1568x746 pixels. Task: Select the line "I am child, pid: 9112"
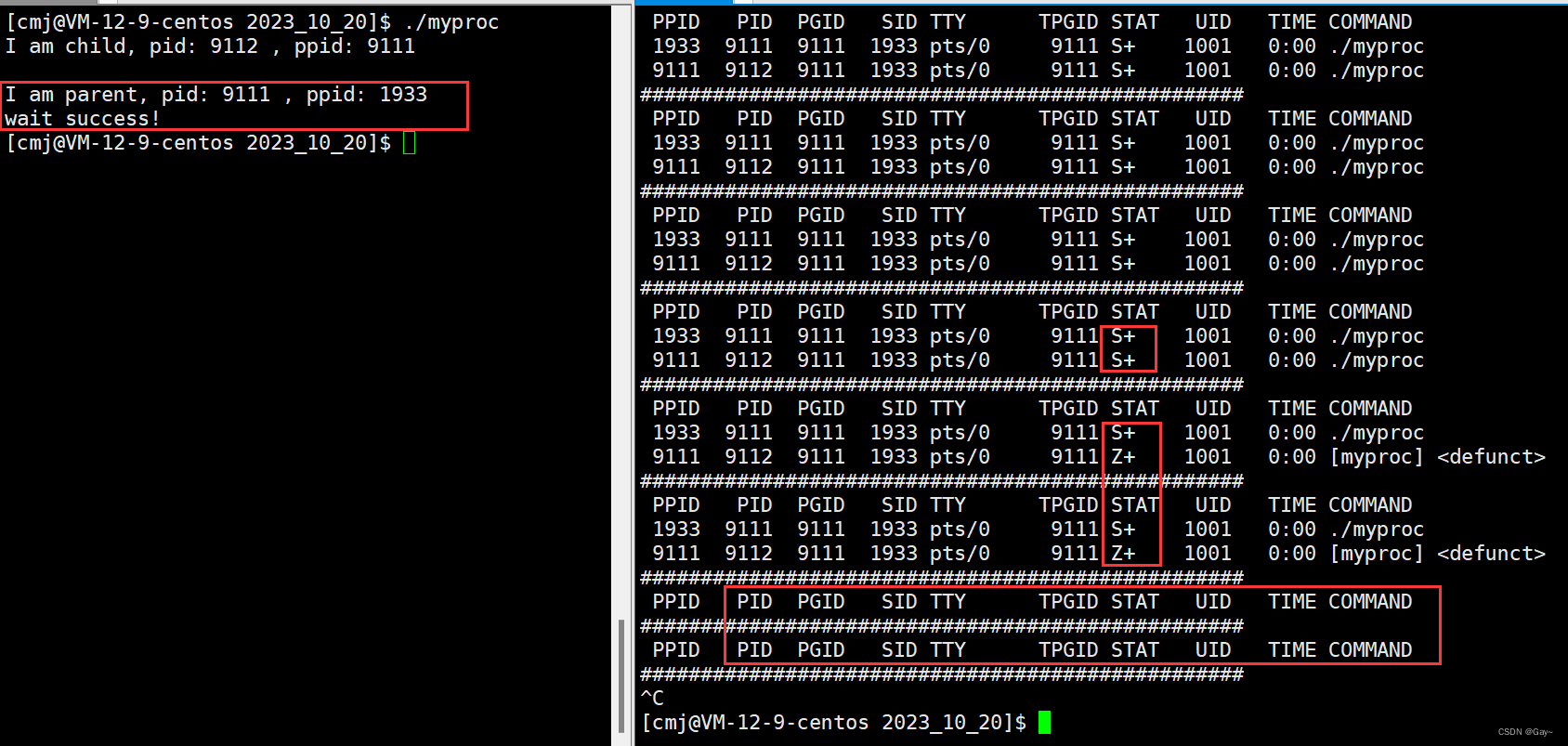click(210, 46)
